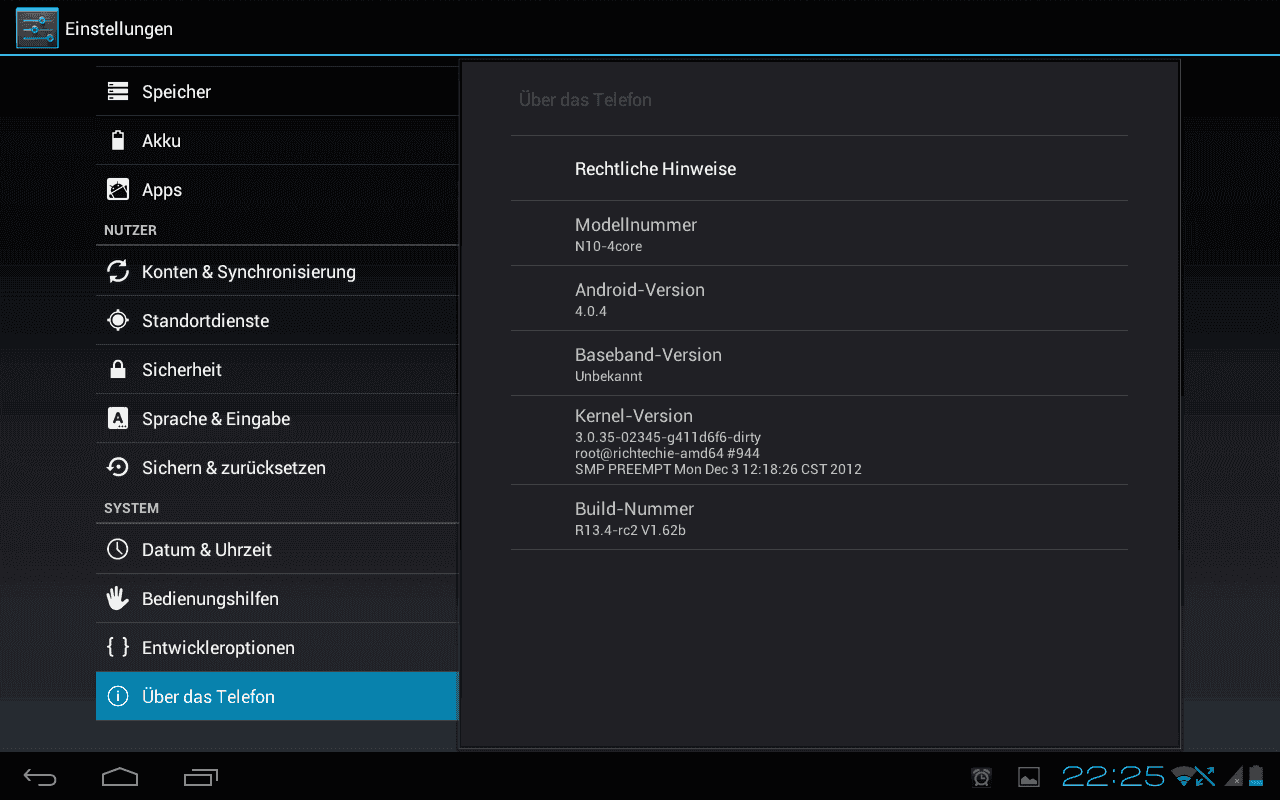Click the Sicherheit padlock icon
Screen dimensions: 1280x800
[118, 370]
